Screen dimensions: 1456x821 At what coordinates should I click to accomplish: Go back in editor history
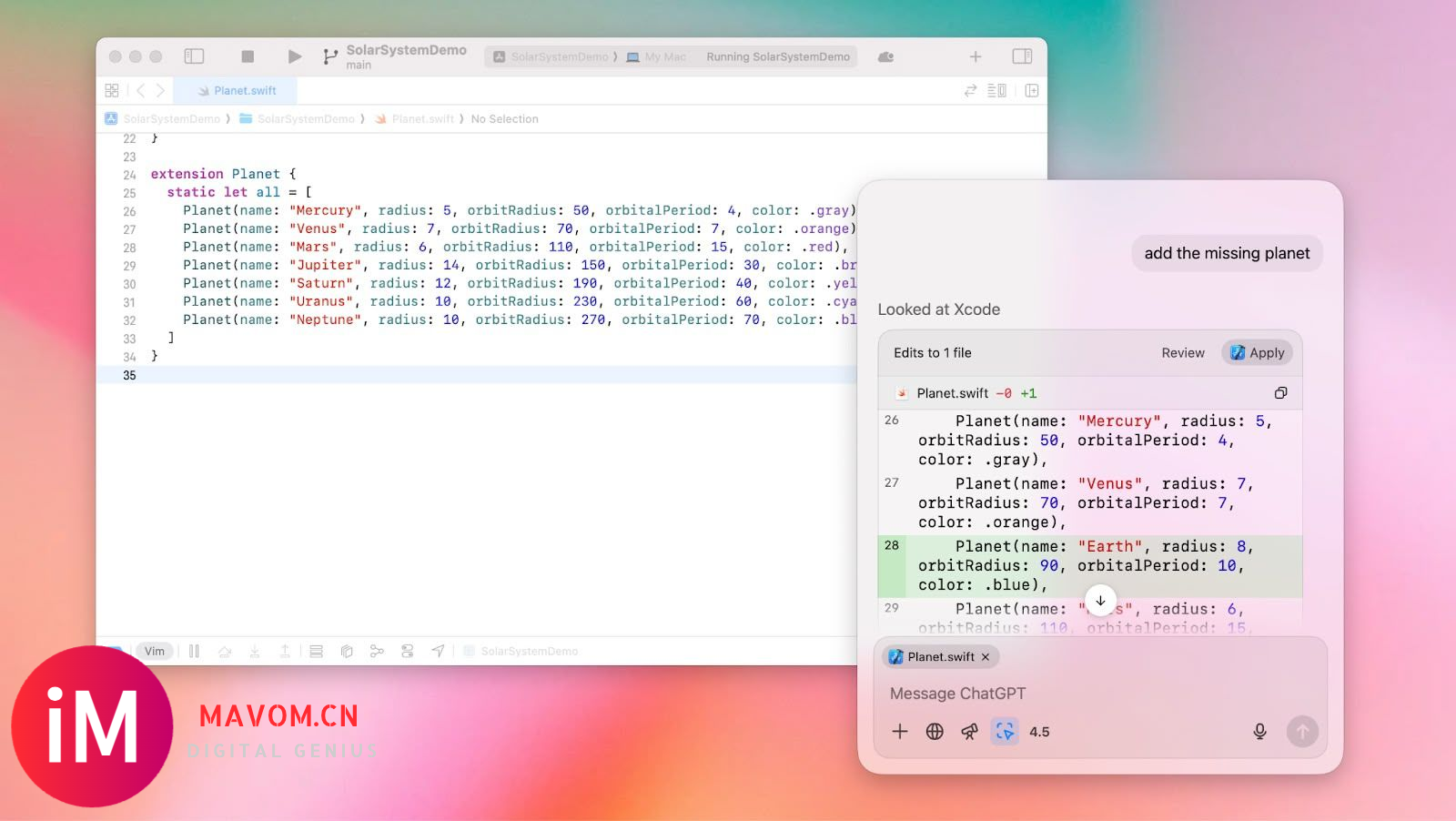[140, 90]
